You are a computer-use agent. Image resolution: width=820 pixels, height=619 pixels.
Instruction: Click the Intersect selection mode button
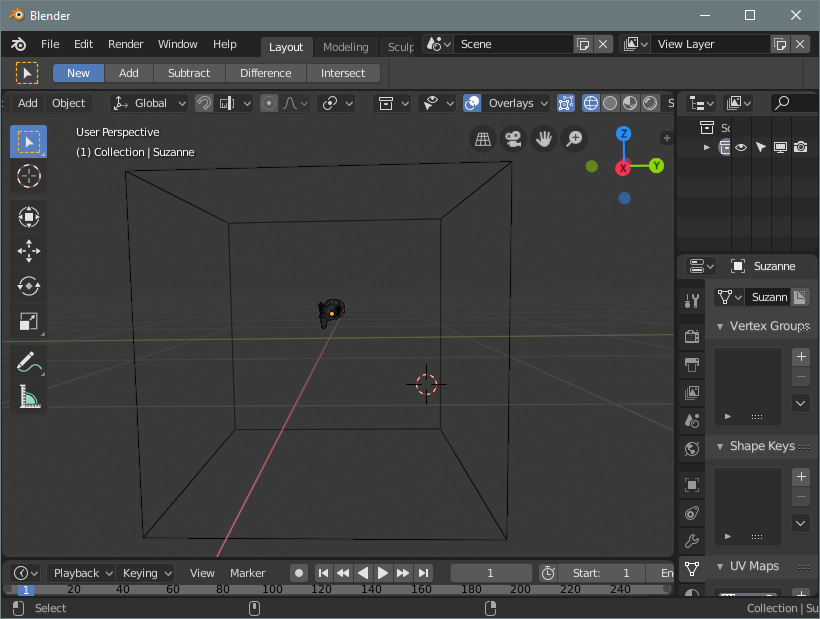click(x=343, y=73)
